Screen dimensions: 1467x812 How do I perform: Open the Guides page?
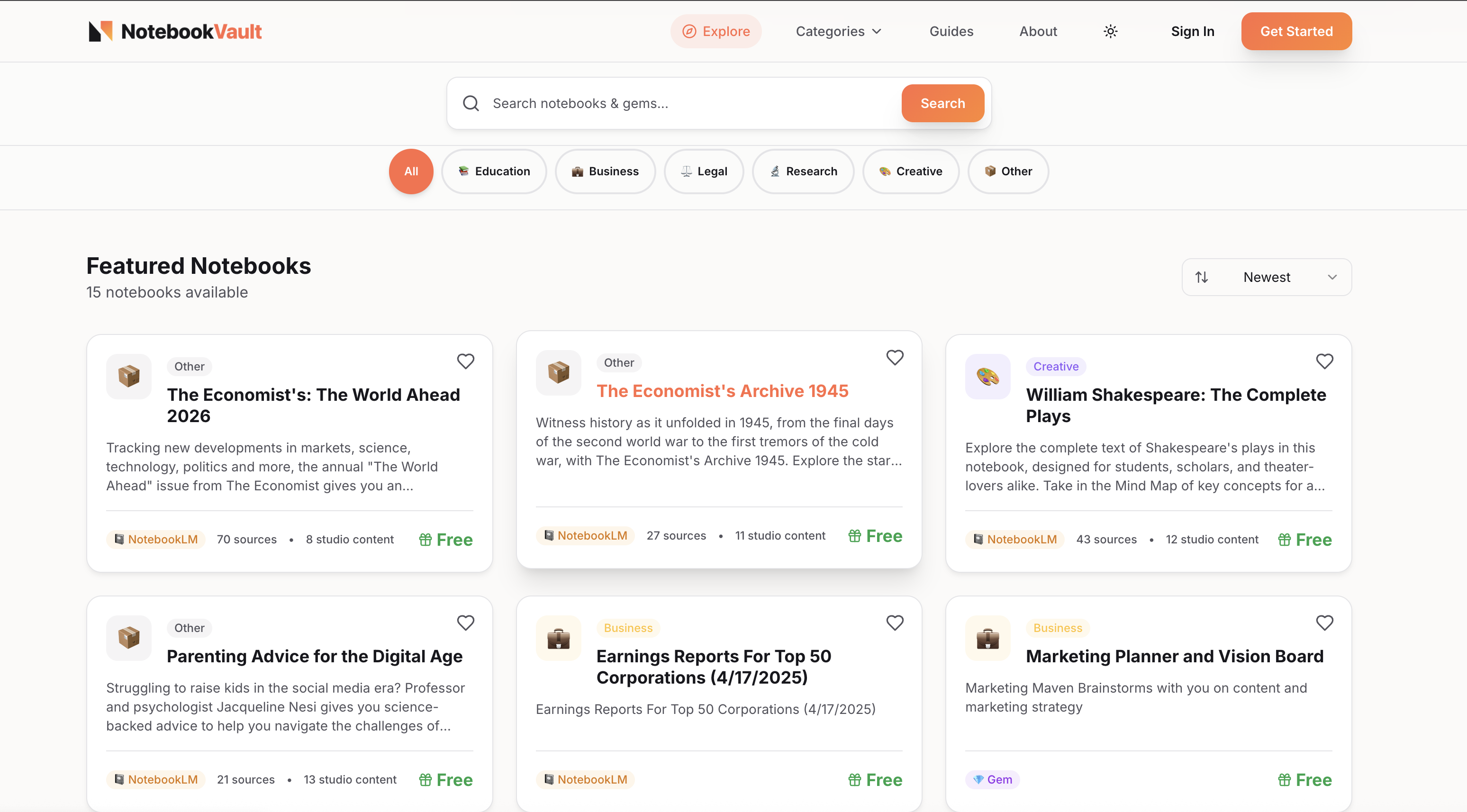click(951, 31)
